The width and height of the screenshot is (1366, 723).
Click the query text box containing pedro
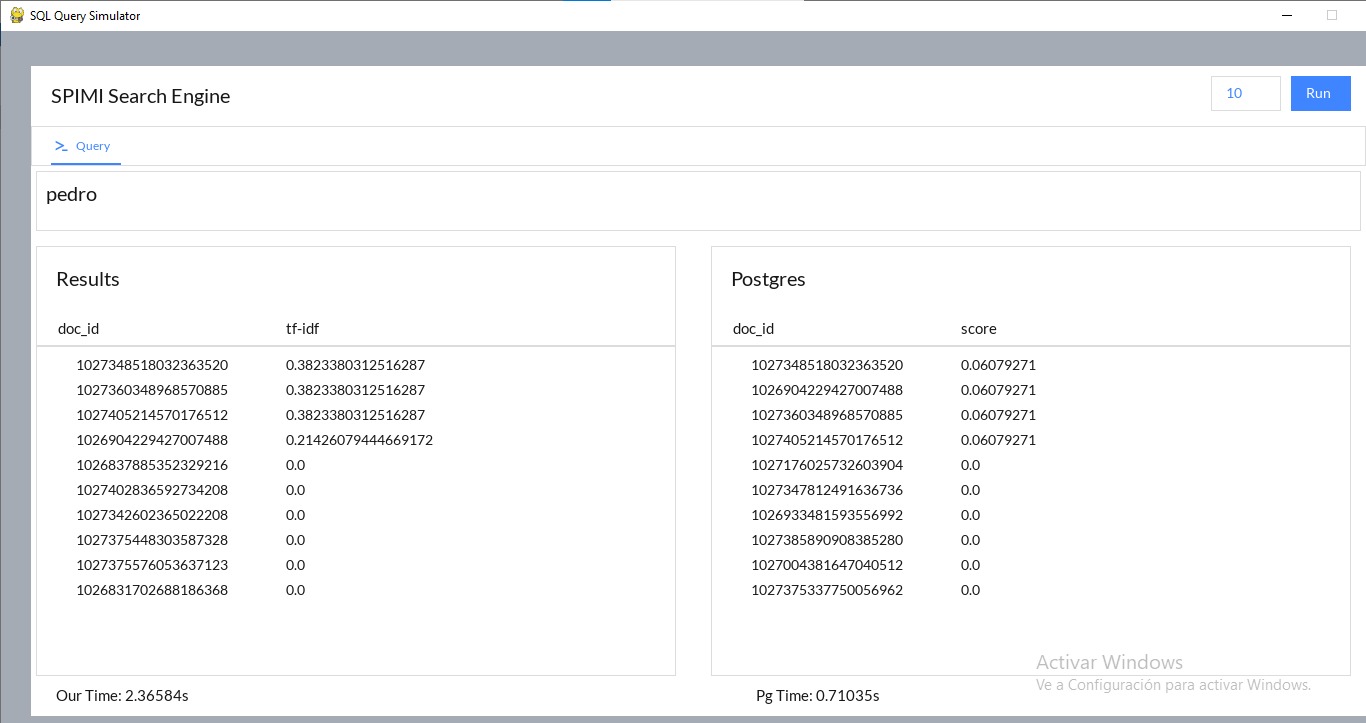pyautogui.click(x=698, y=201)
